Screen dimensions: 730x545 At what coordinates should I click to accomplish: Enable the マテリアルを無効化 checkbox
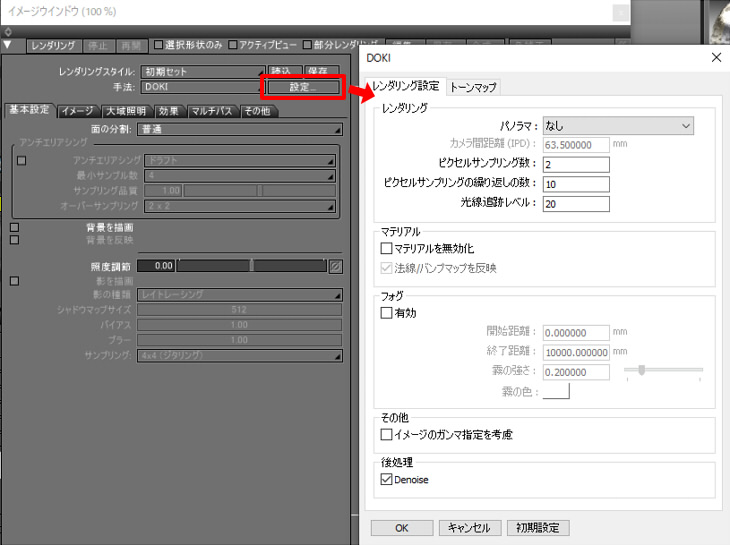point(386,248)
